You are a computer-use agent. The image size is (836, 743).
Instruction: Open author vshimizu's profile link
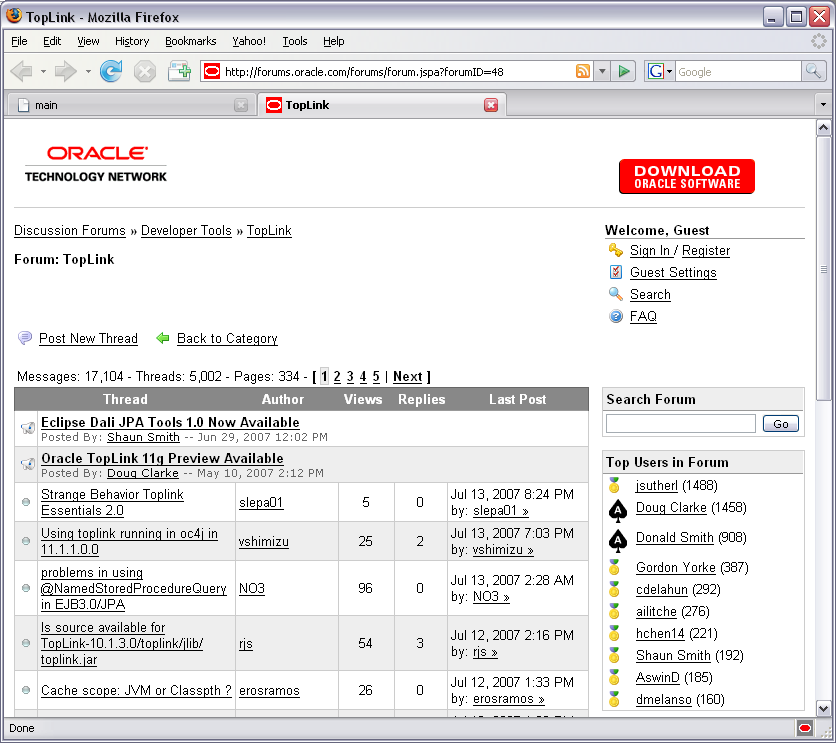coord(263,542)
